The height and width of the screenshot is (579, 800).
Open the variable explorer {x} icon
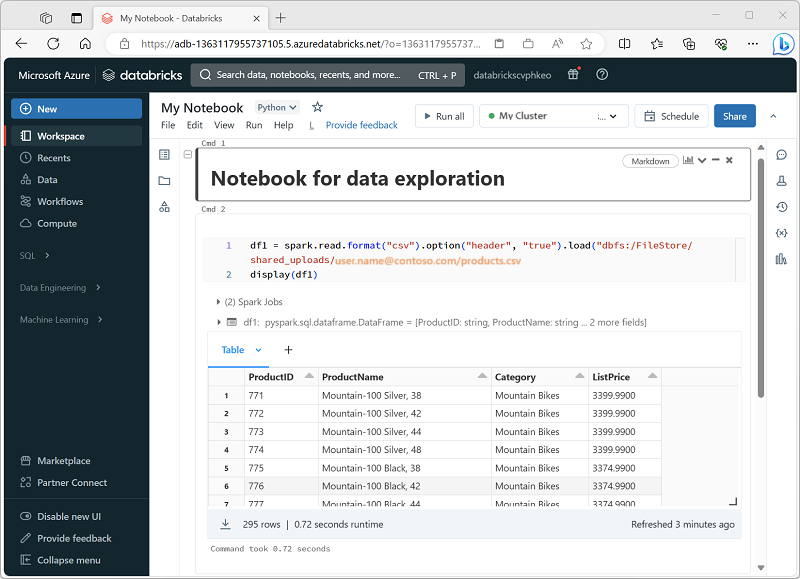point(782,233)
